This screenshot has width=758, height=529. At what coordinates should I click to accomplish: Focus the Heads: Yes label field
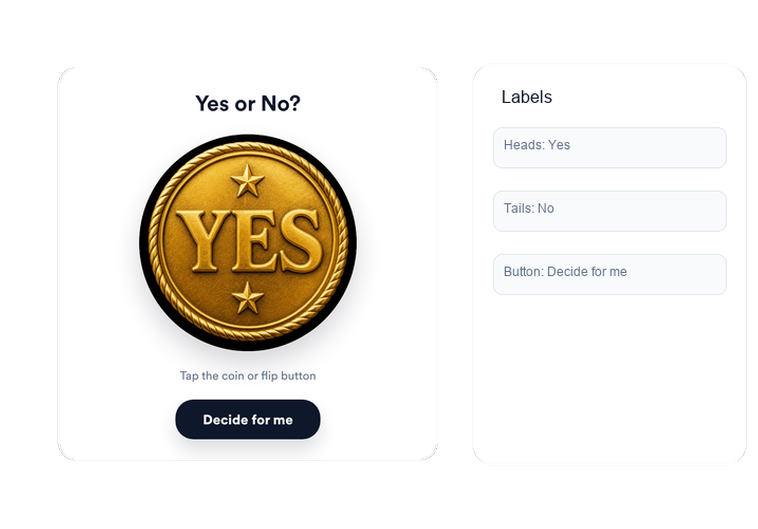(x=610, y=147)
